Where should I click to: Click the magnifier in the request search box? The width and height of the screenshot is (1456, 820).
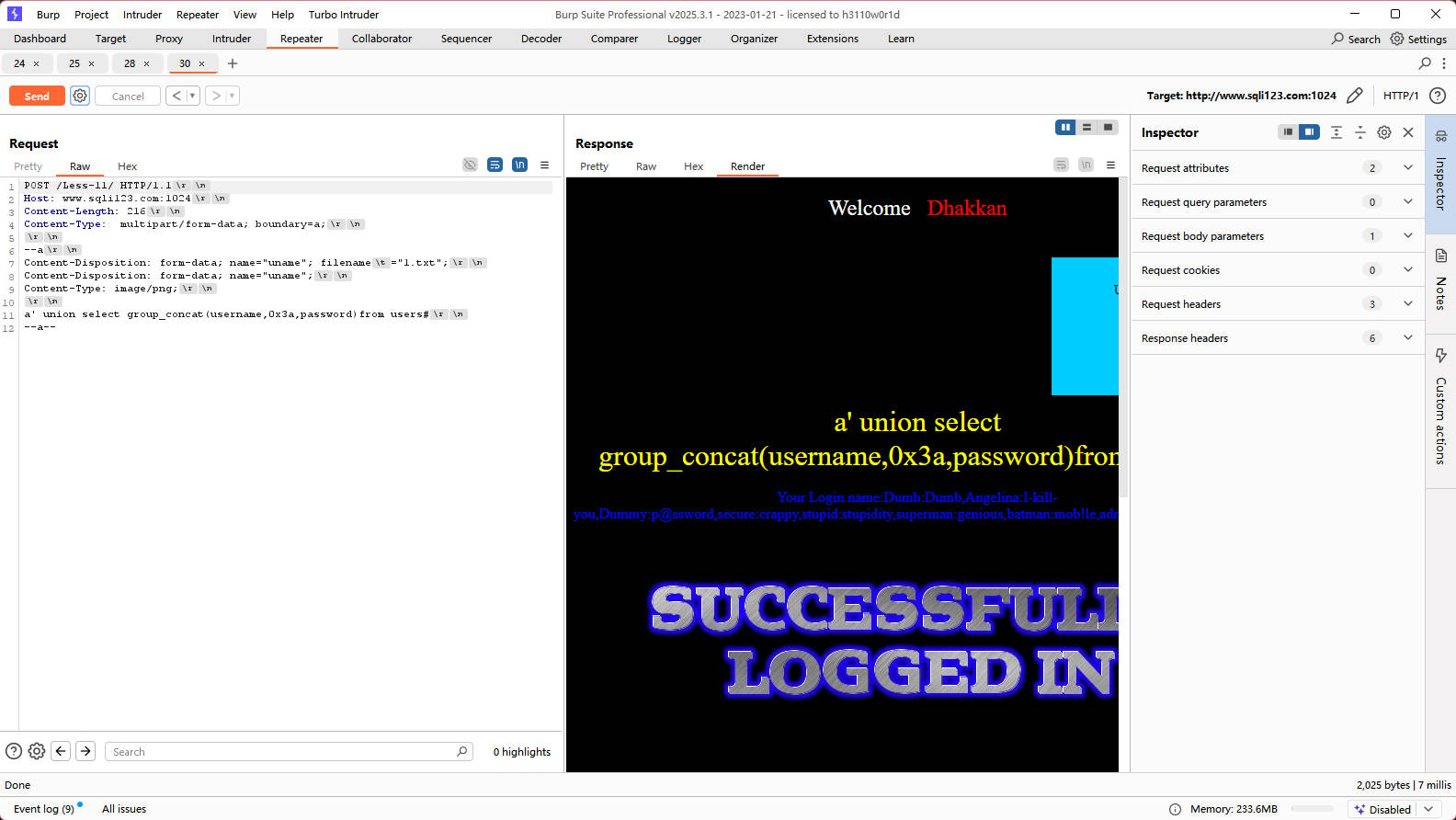coord(462,751)
